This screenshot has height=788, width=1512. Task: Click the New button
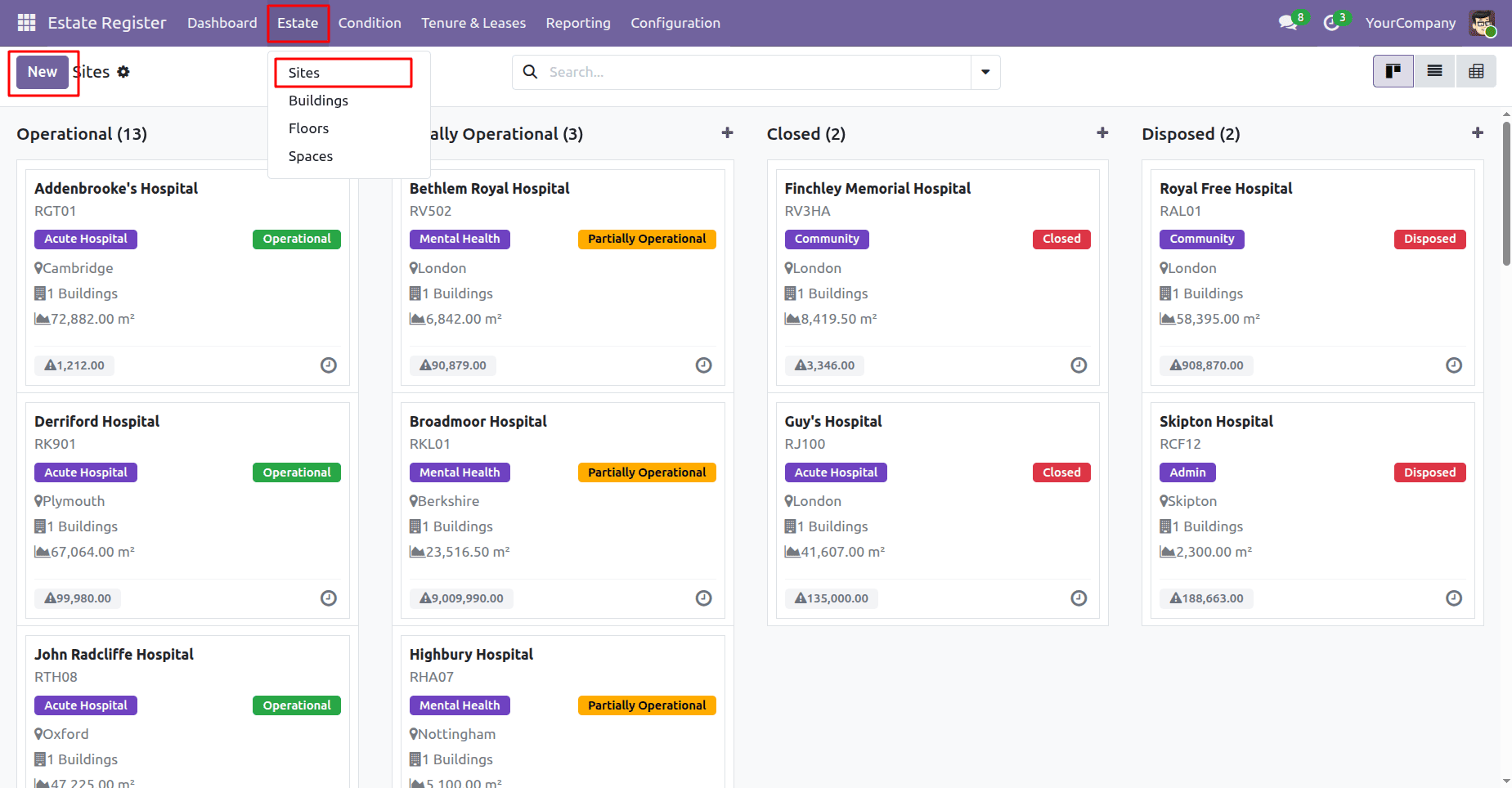click(43, 72)
